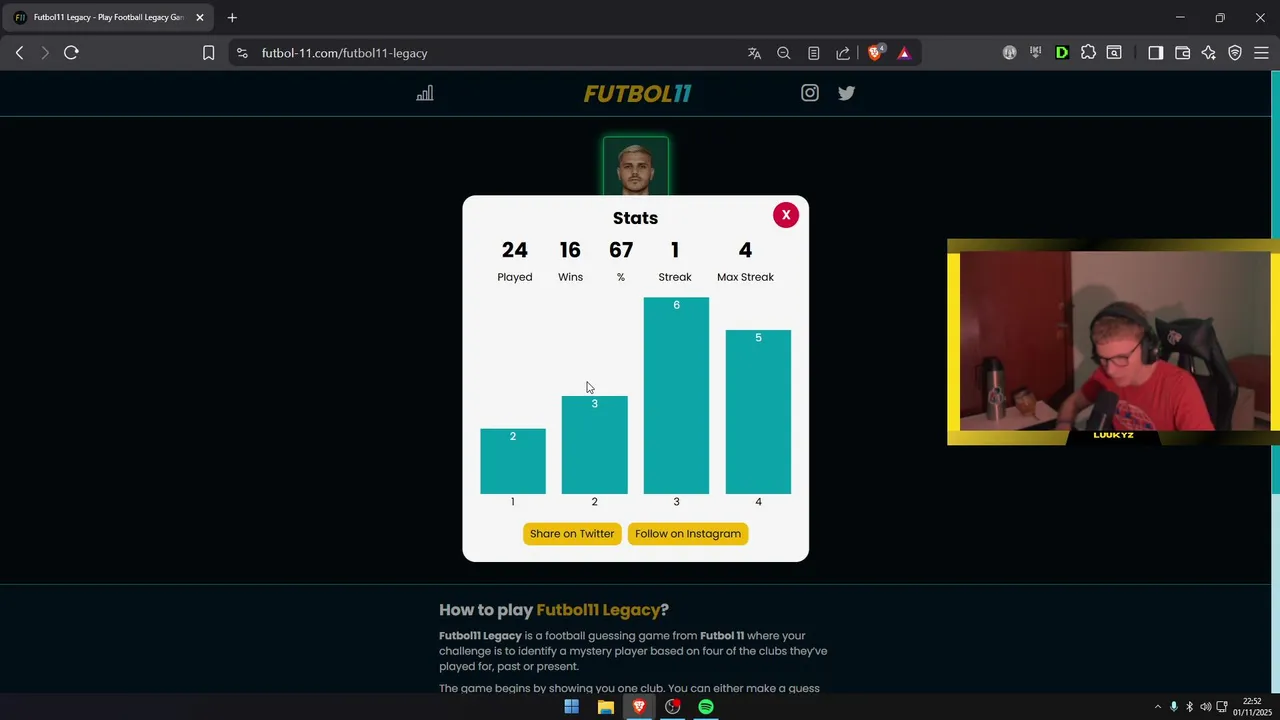Click the bar for guess 1
Screen dimensions: 1280x720
coord(513,461)
